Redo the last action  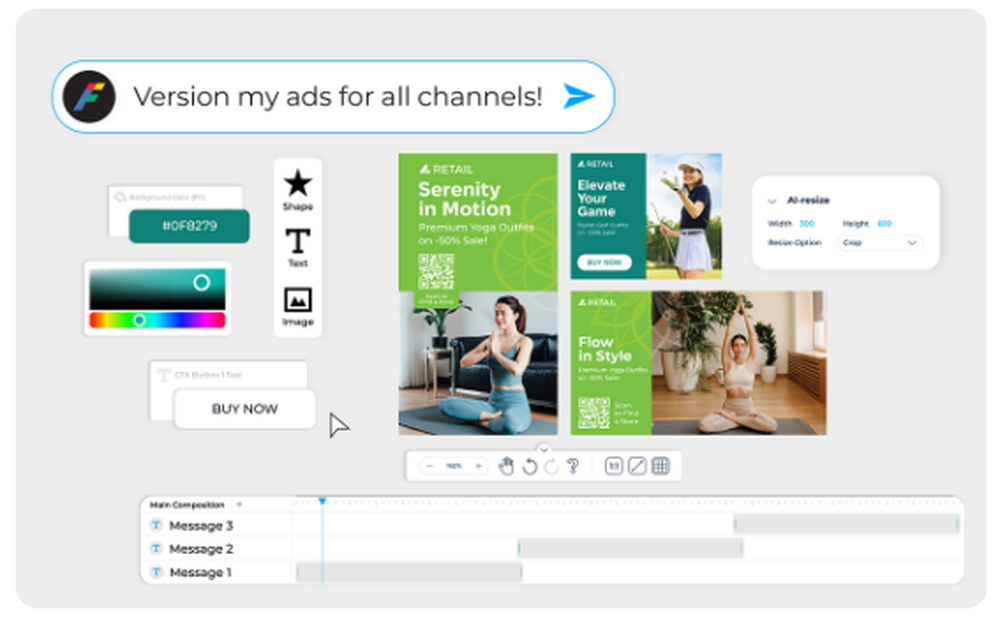551,466
